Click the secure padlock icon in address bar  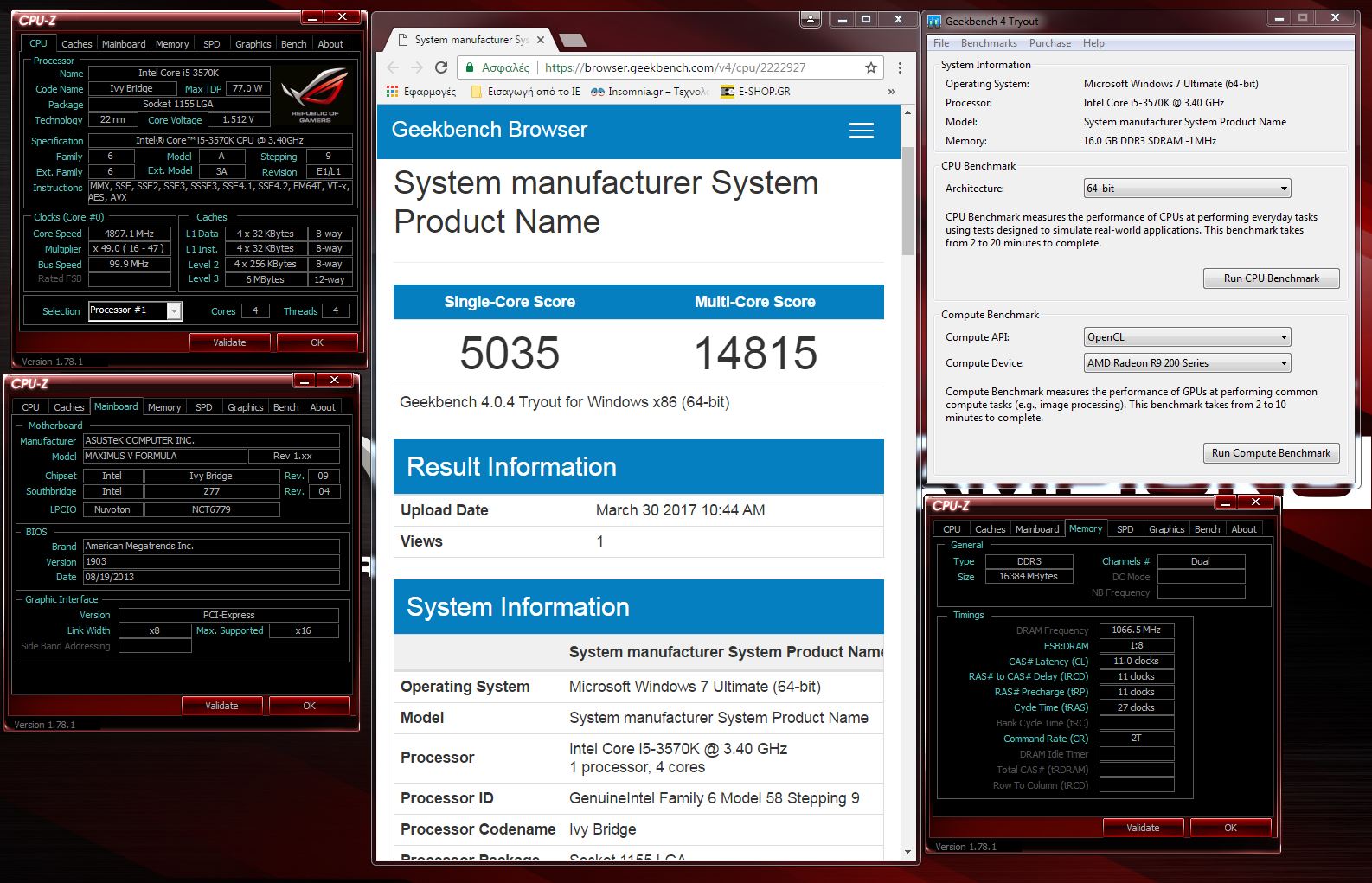[x=469, y=67]
